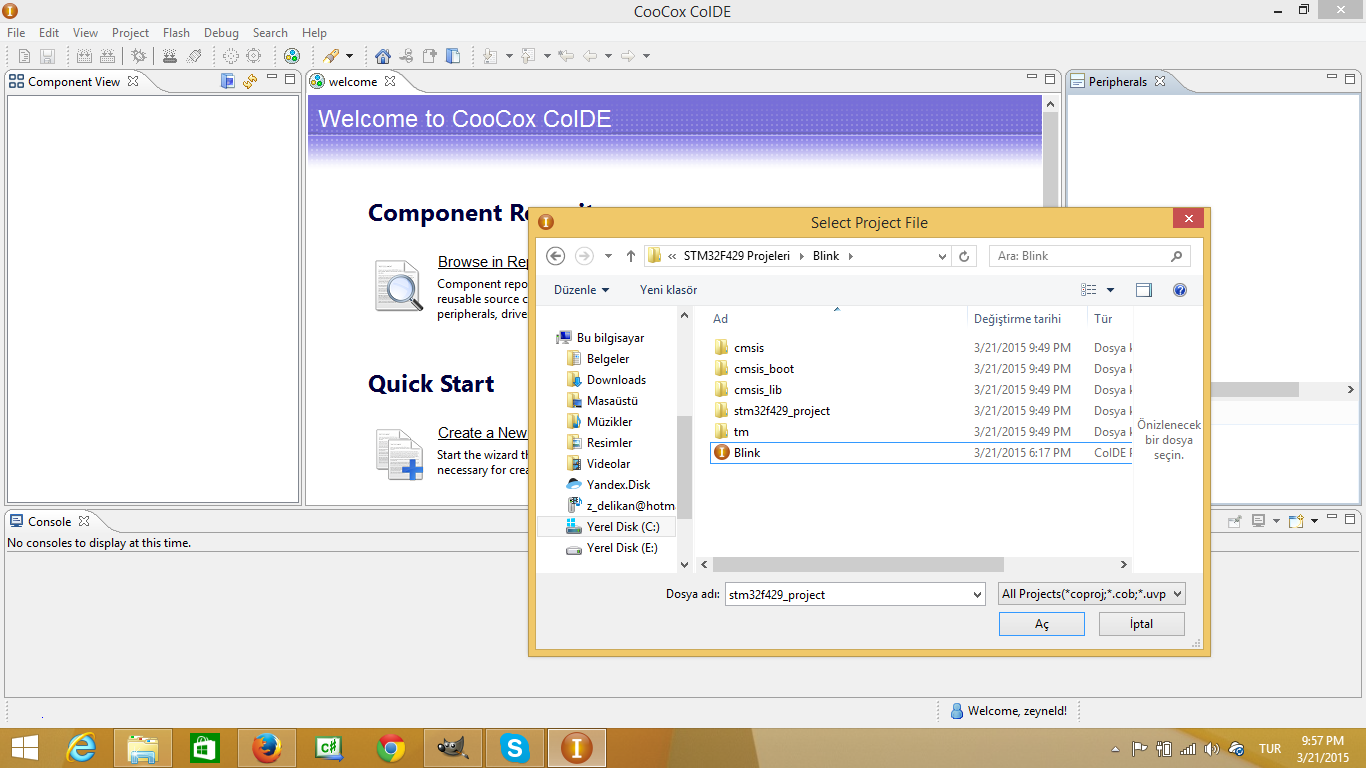Open the Düzenle dropdown menu
This screenshot has width=1366, height=768.
click(x=581, y=290)
